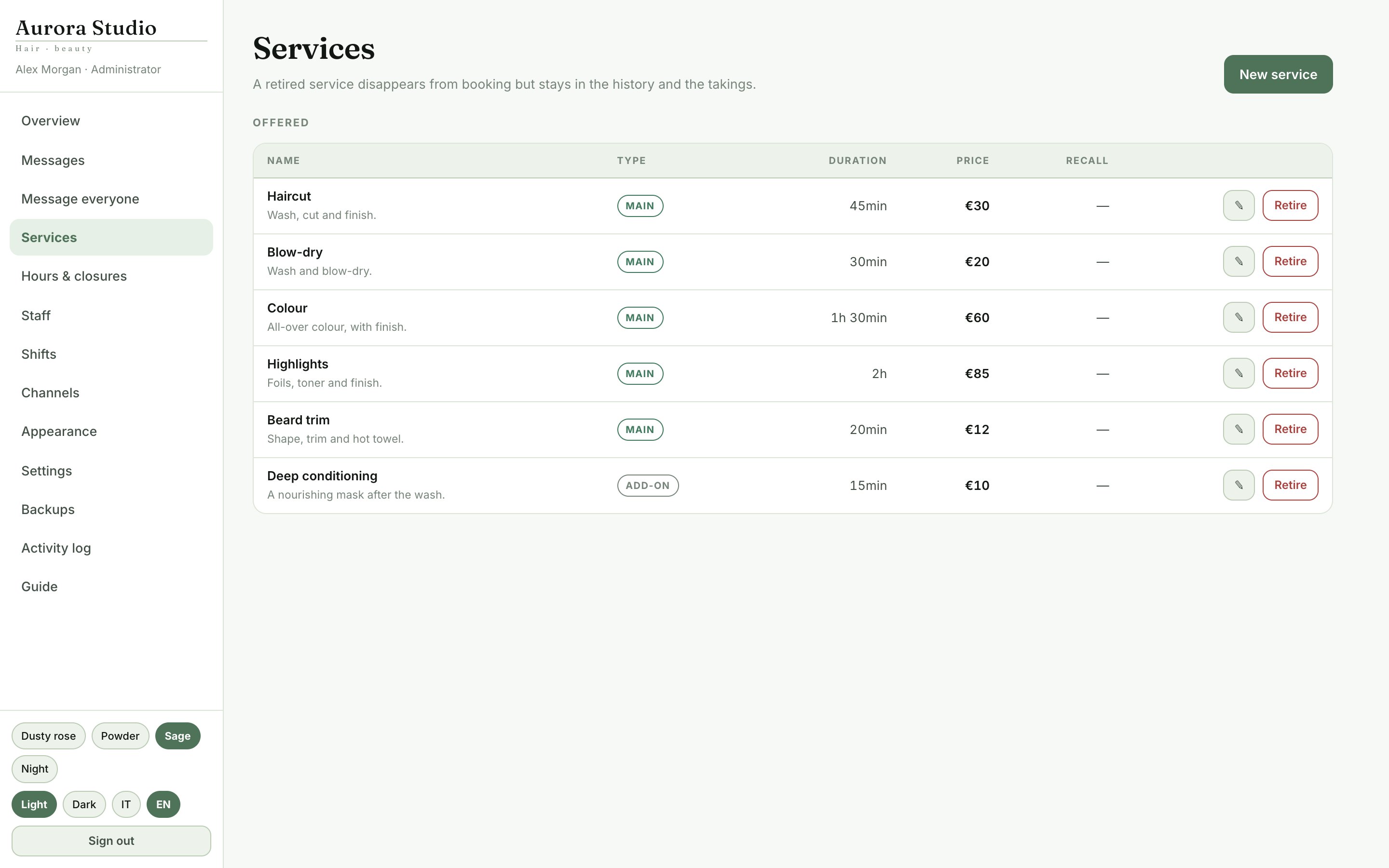Go to Backups page
1389x868 pixels.
[111, 509]
